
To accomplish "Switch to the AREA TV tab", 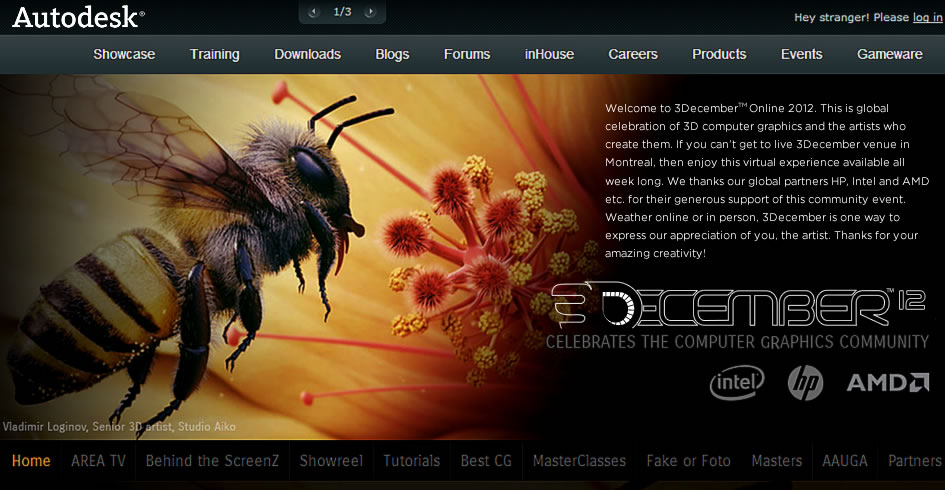I will [98, 461].
